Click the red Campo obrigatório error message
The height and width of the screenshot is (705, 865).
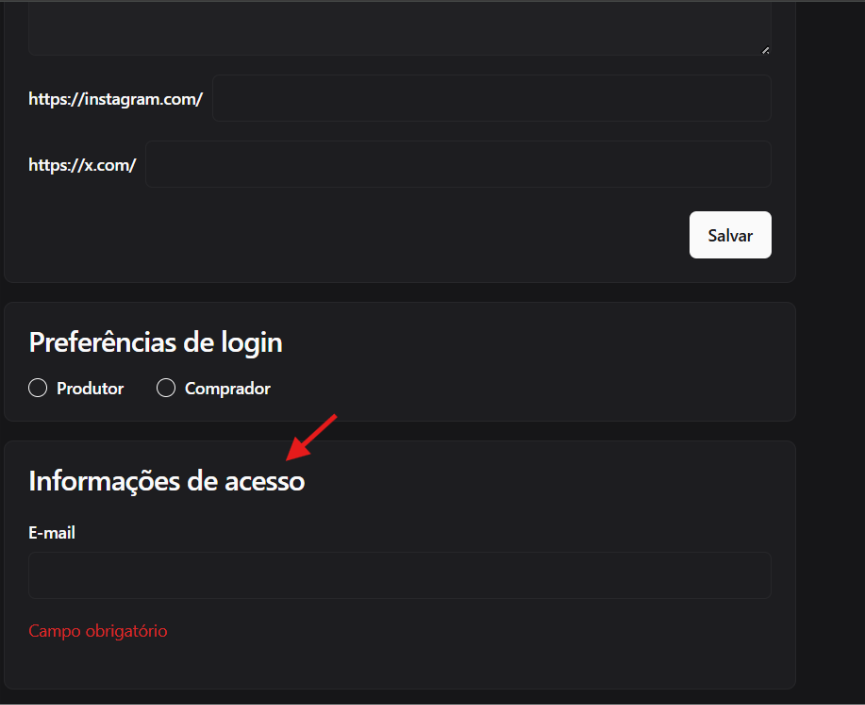coord(98,631)
